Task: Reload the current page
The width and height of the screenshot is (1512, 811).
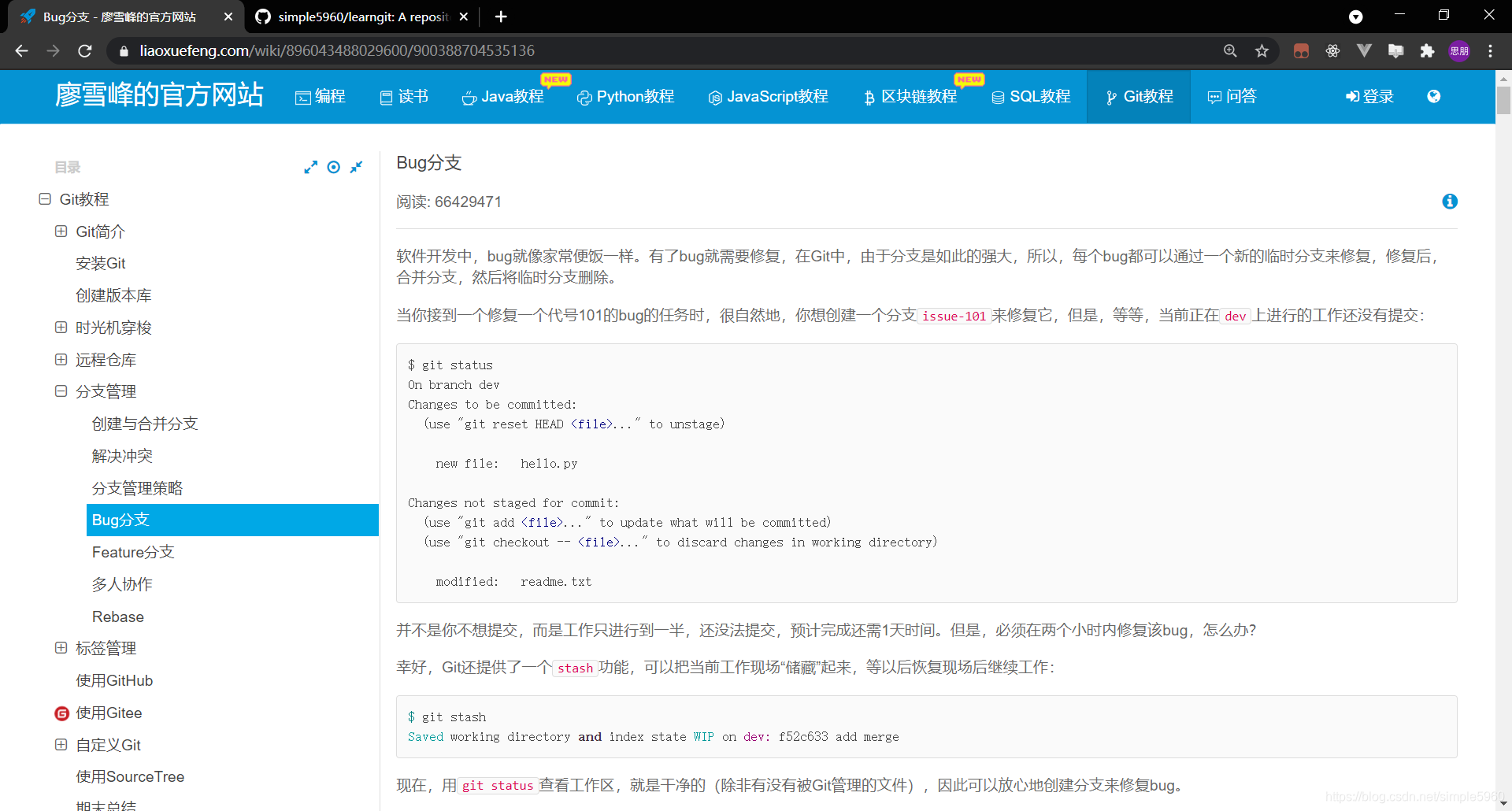Action: [85, 51]
